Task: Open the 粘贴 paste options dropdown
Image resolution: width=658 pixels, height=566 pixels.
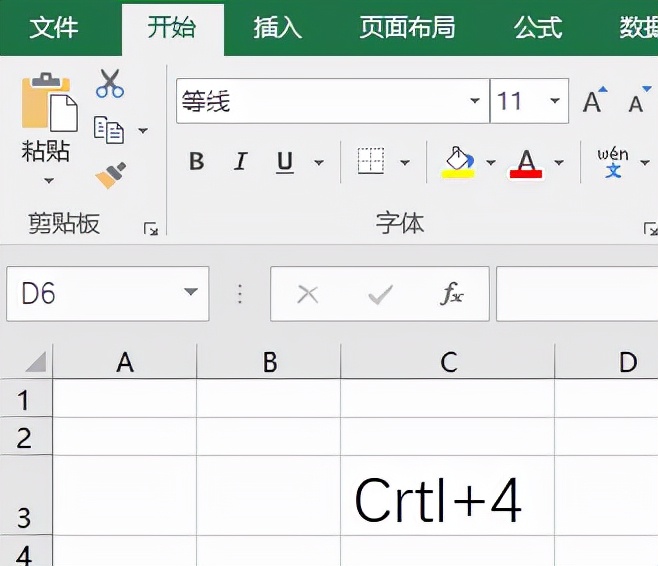Action: 49,181
